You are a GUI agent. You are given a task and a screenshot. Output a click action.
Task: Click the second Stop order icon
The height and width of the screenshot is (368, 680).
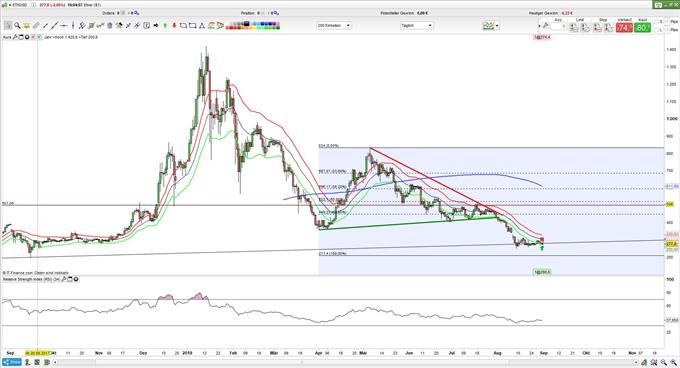(608, 27)
